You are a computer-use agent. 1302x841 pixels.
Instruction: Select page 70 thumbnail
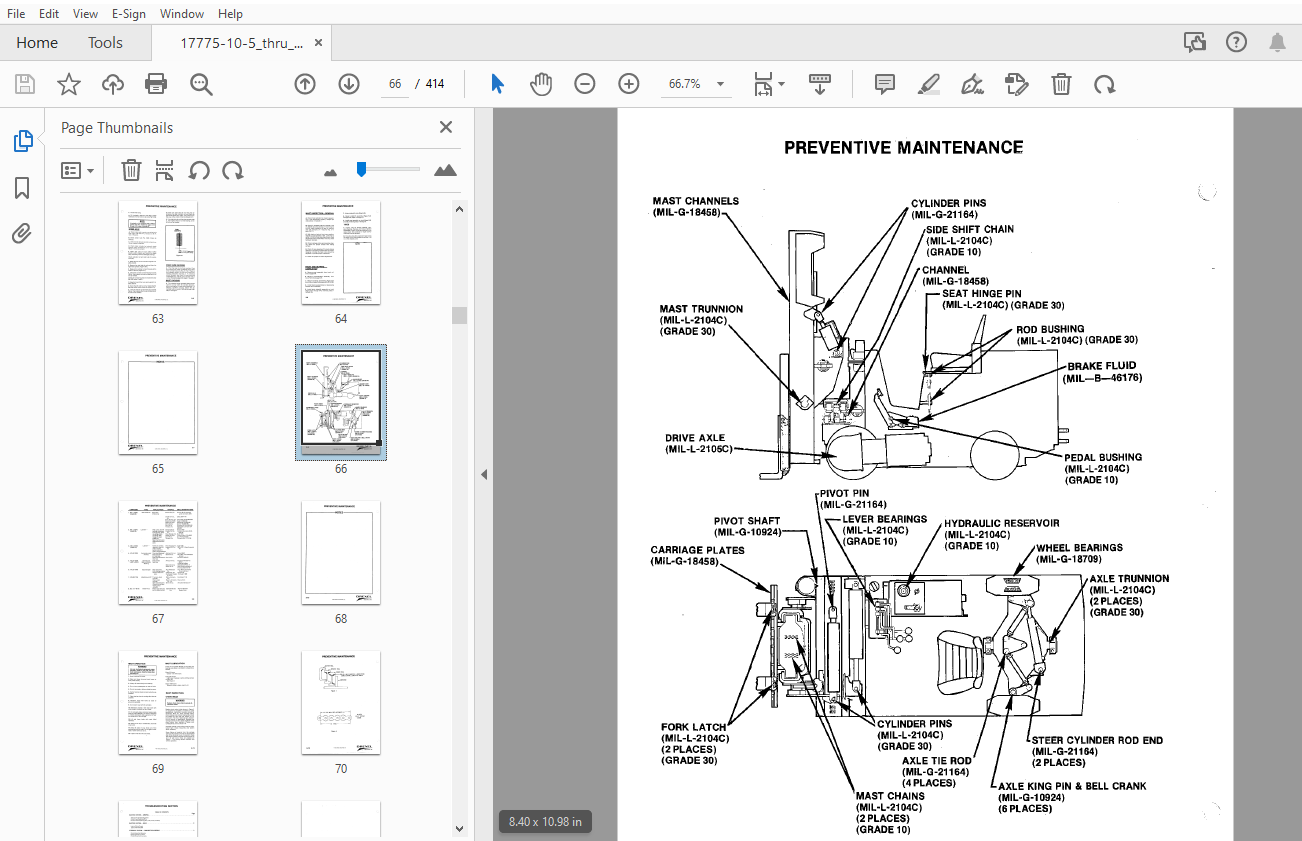(x=341, y=702)
